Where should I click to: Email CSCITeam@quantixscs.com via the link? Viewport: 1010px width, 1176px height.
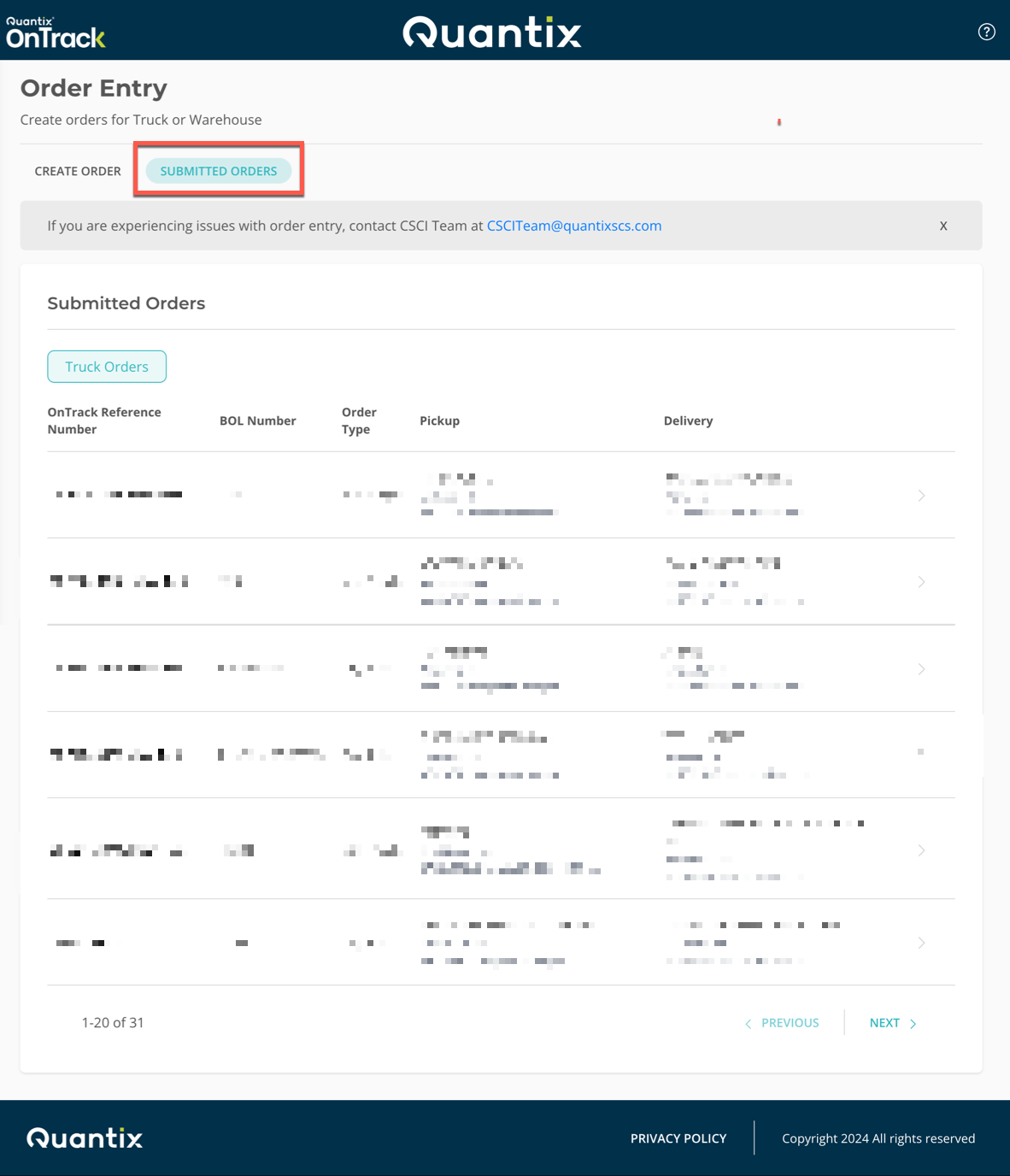pyautogui.click(x=574, y=226)
